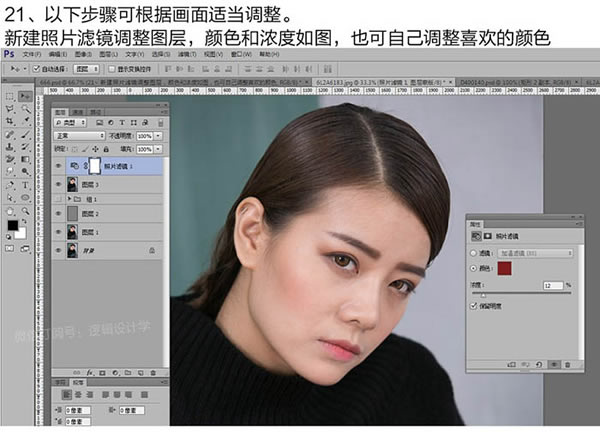Open auto-select target dropdown
The image size is (600, 432).
pos(87,69)
